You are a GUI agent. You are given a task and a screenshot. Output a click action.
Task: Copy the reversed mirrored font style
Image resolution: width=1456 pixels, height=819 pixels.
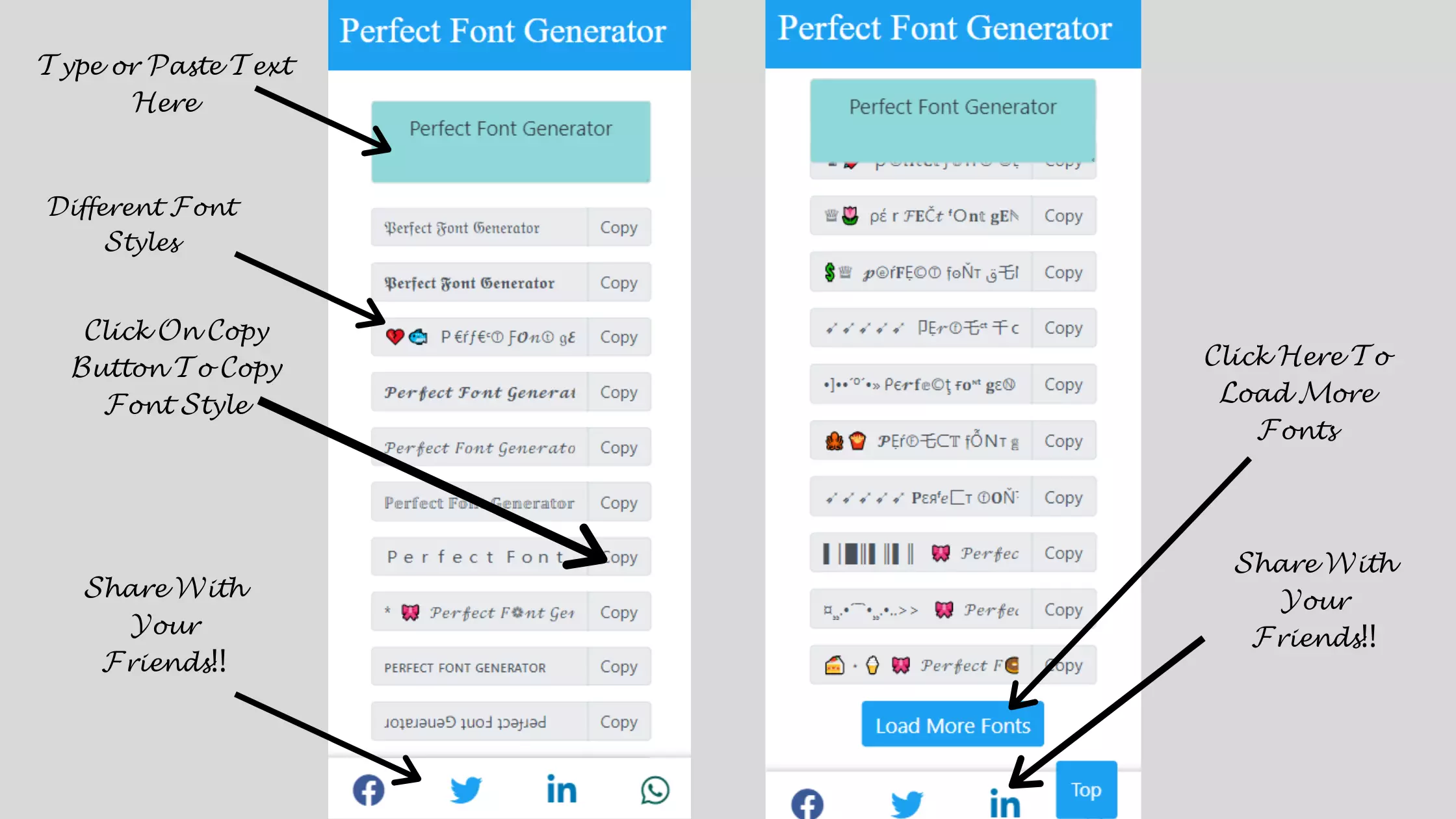pos(618,722)
